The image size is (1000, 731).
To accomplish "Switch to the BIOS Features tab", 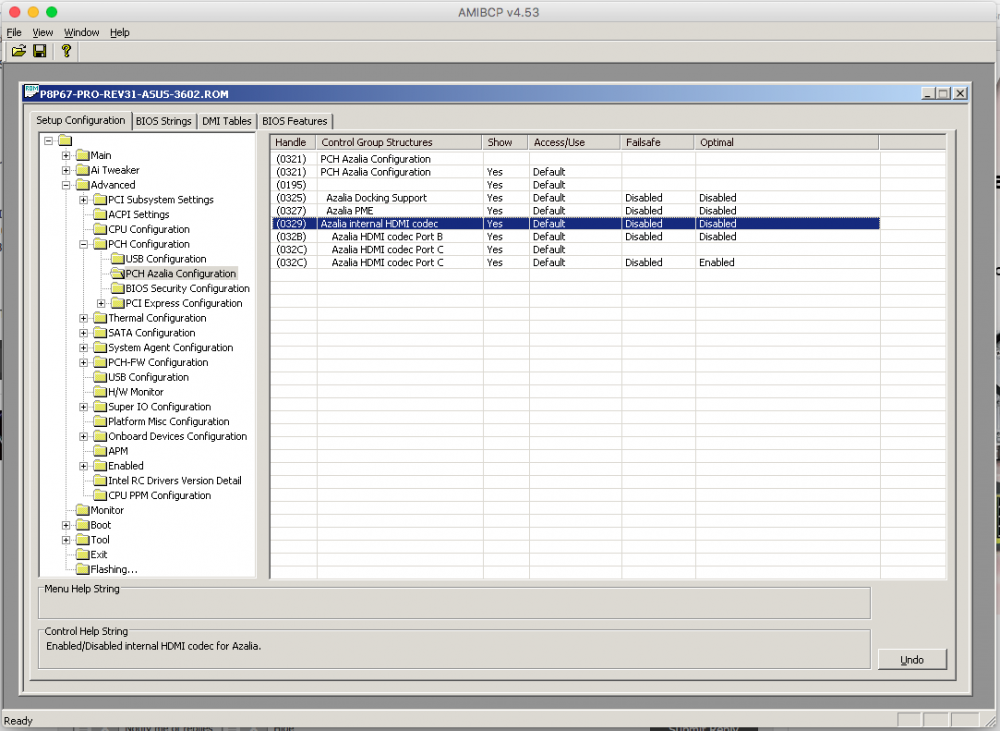I will pyautogui.click(x=295, y=121).
